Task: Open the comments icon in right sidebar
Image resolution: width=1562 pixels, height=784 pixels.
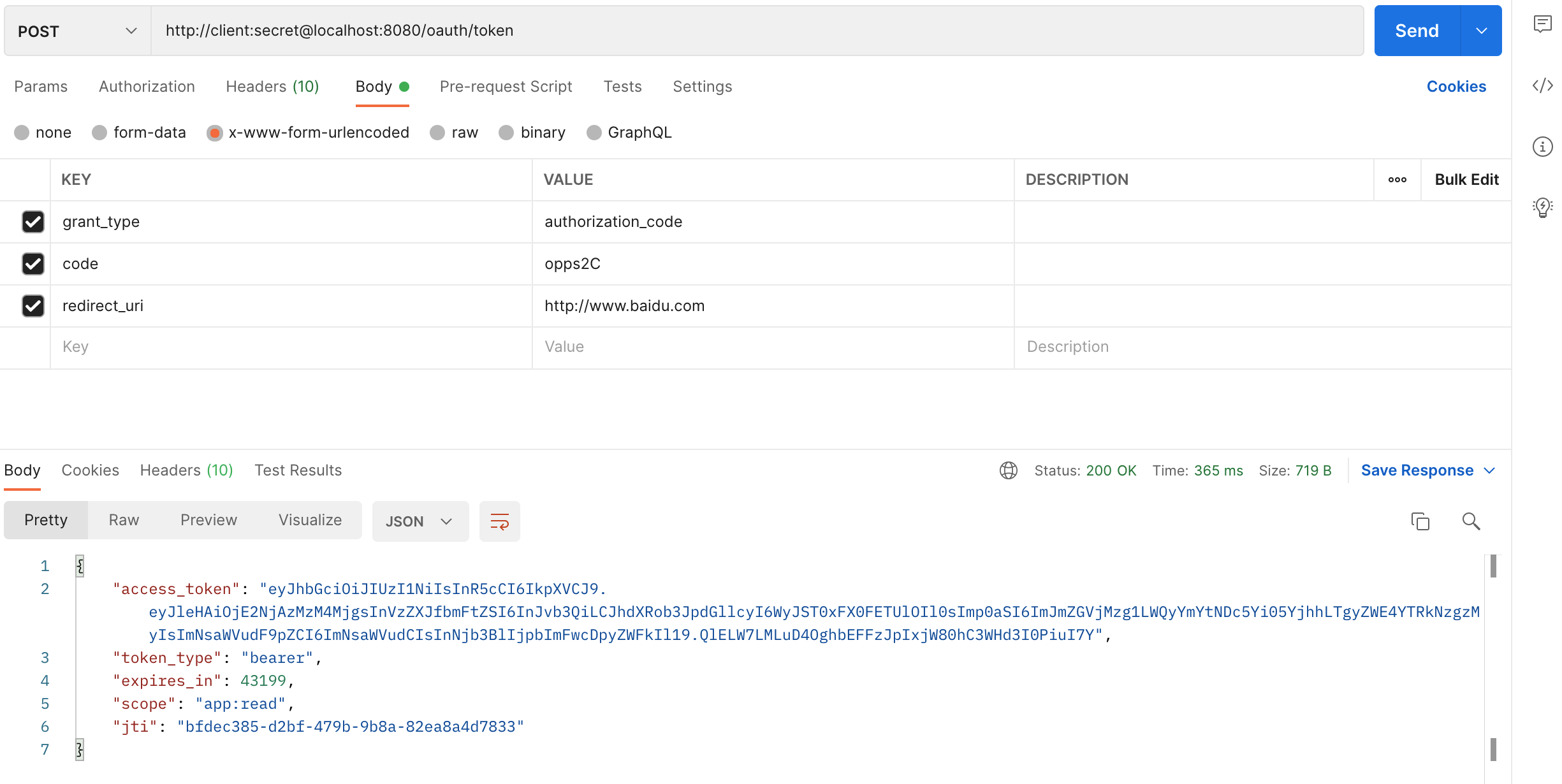Action: click(1542, 24)
